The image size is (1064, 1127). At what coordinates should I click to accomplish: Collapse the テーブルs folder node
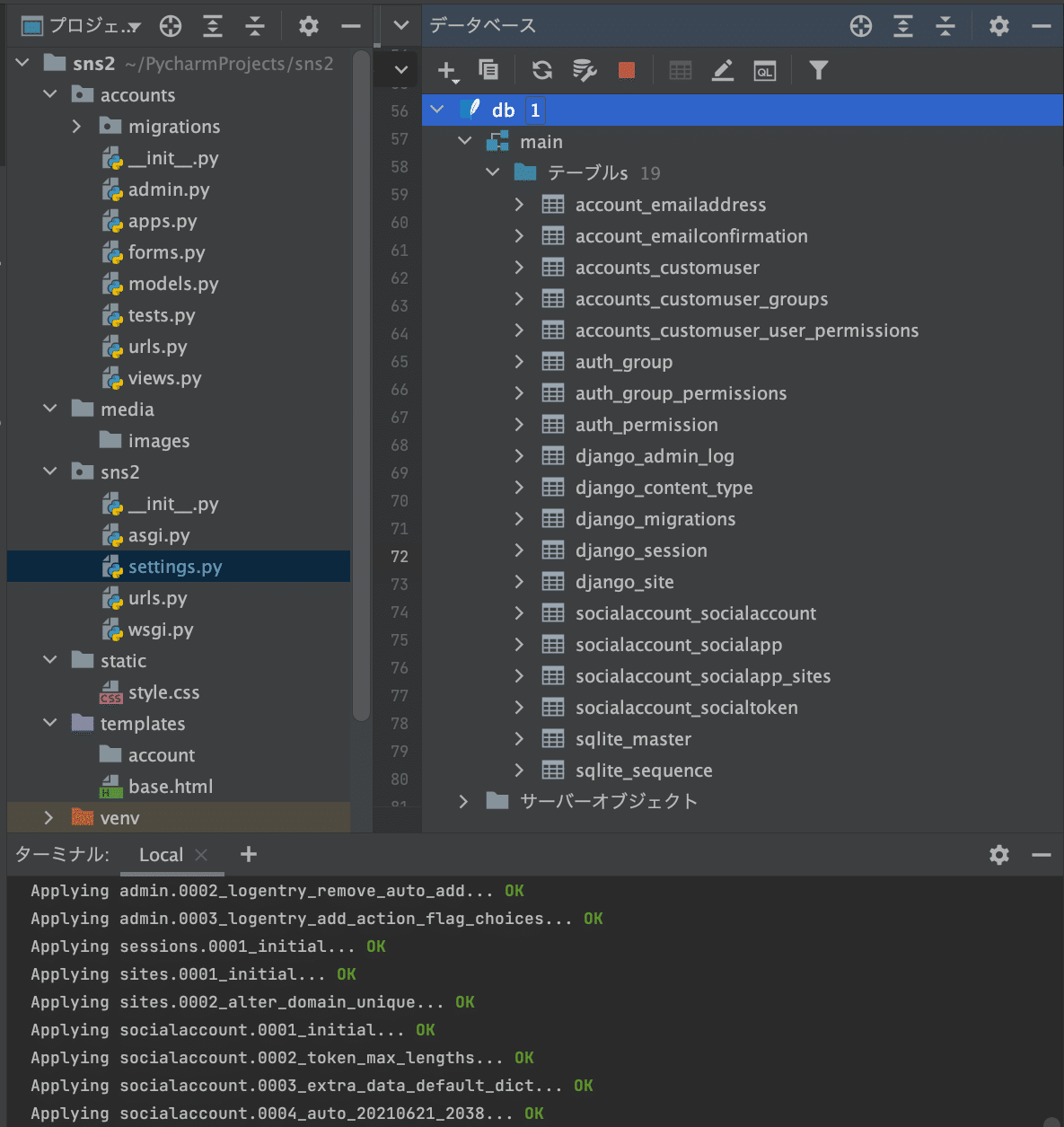493,172
